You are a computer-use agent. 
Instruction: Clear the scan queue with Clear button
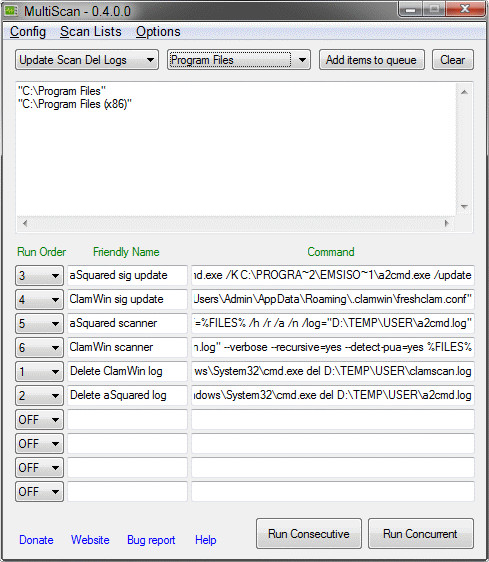(x=452, y=60)
